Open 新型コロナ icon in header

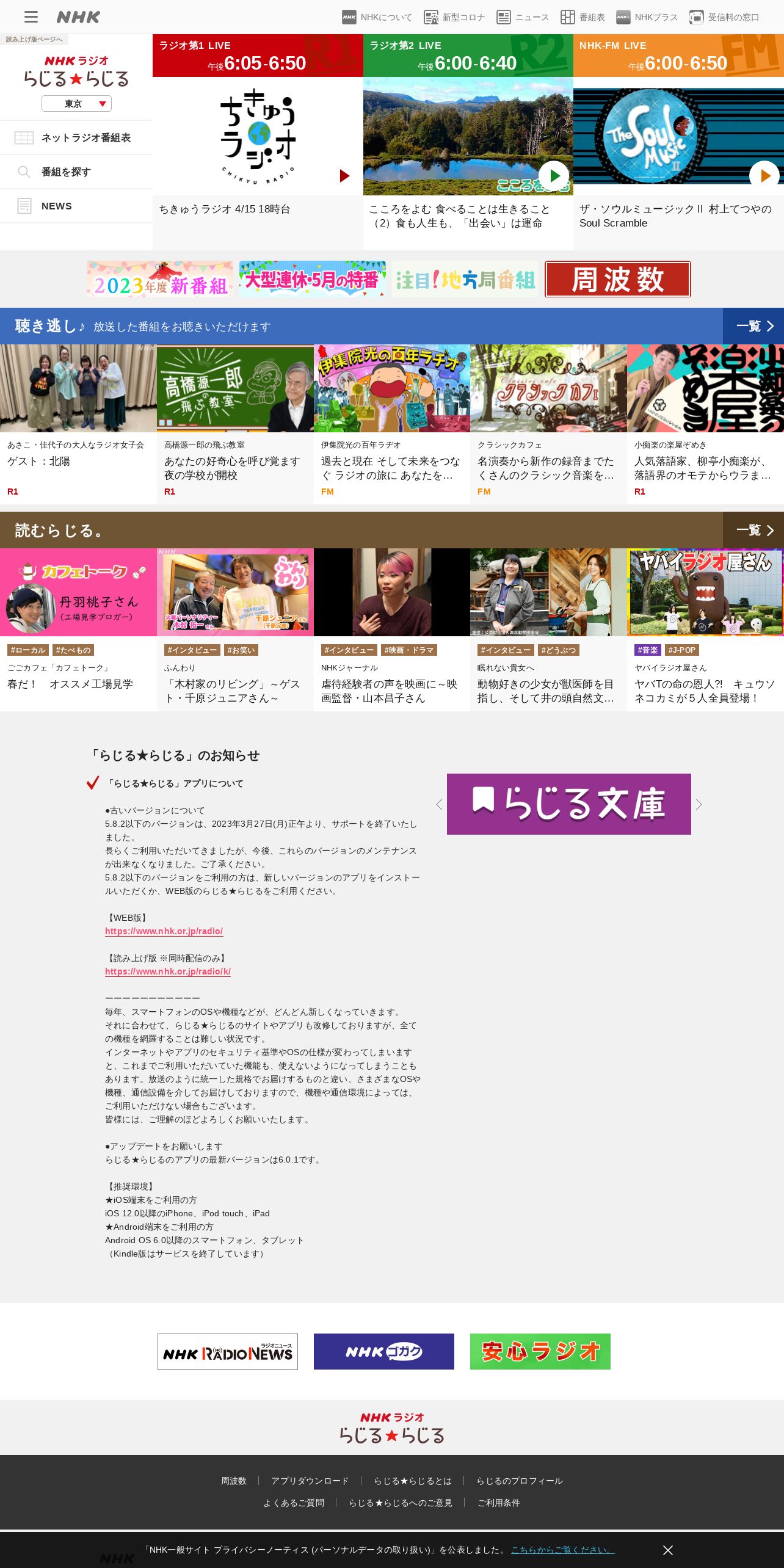coord(431,17)
